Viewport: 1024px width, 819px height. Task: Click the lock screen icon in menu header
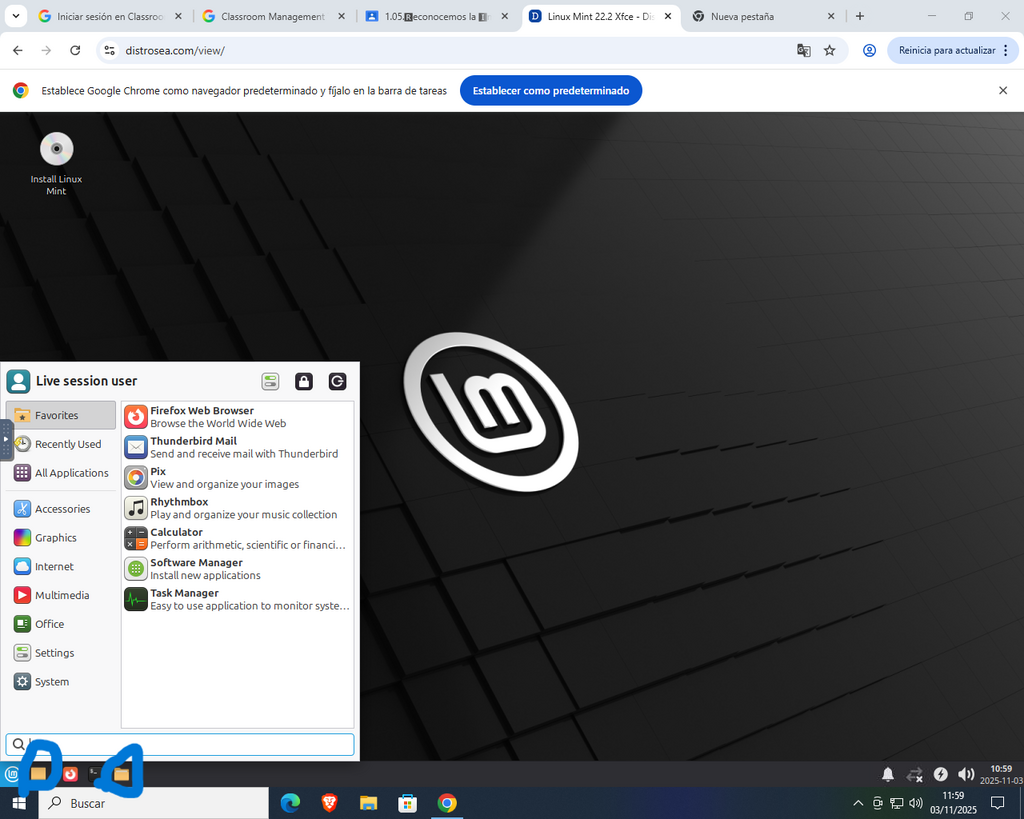point(304,381)
